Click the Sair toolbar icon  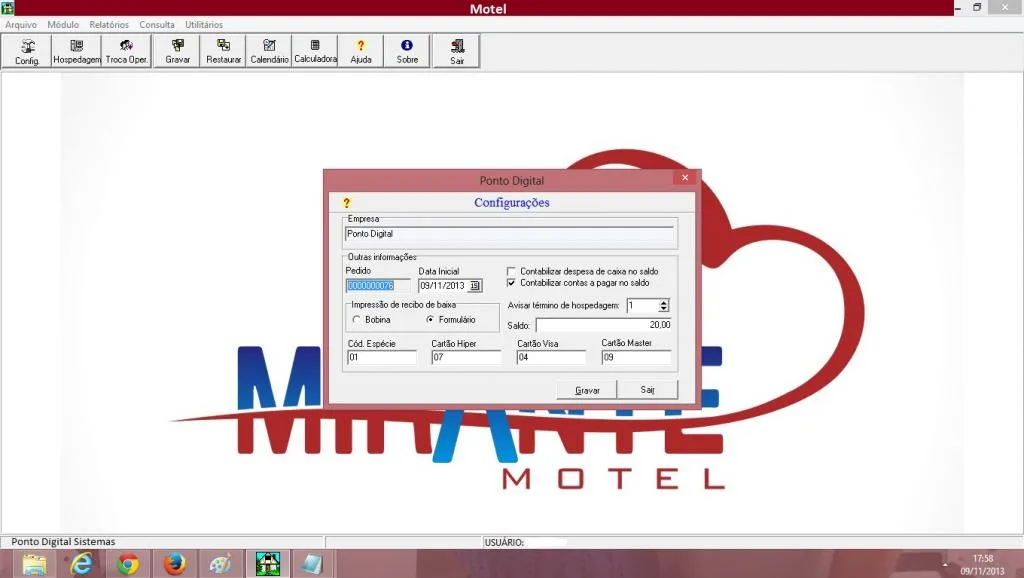point(456,51)
